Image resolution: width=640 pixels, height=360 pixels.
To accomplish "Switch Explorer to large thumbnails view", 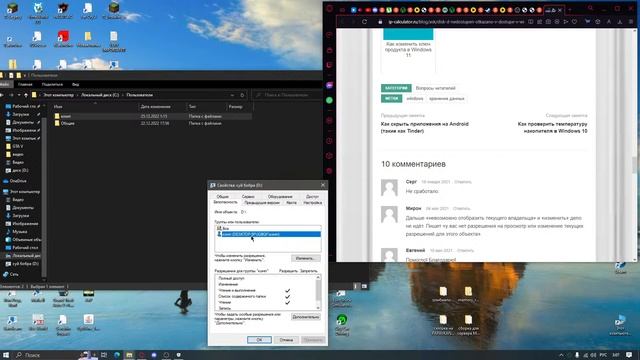I will coord(364,287).
